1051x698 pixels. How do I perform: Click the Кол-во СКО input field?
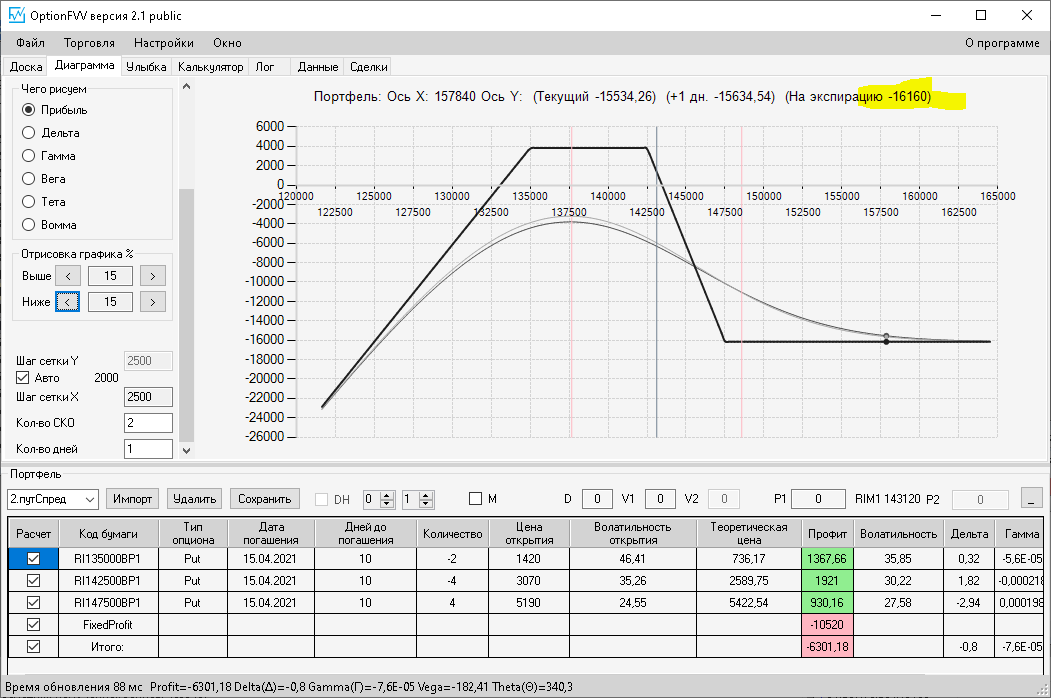[148, 423]
